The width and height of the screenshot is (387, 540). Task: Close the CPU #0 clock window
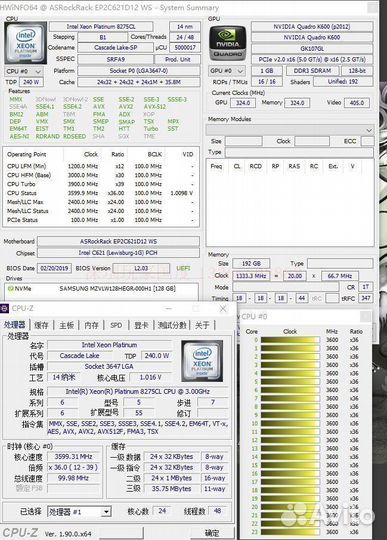click(x=366, y=316)
